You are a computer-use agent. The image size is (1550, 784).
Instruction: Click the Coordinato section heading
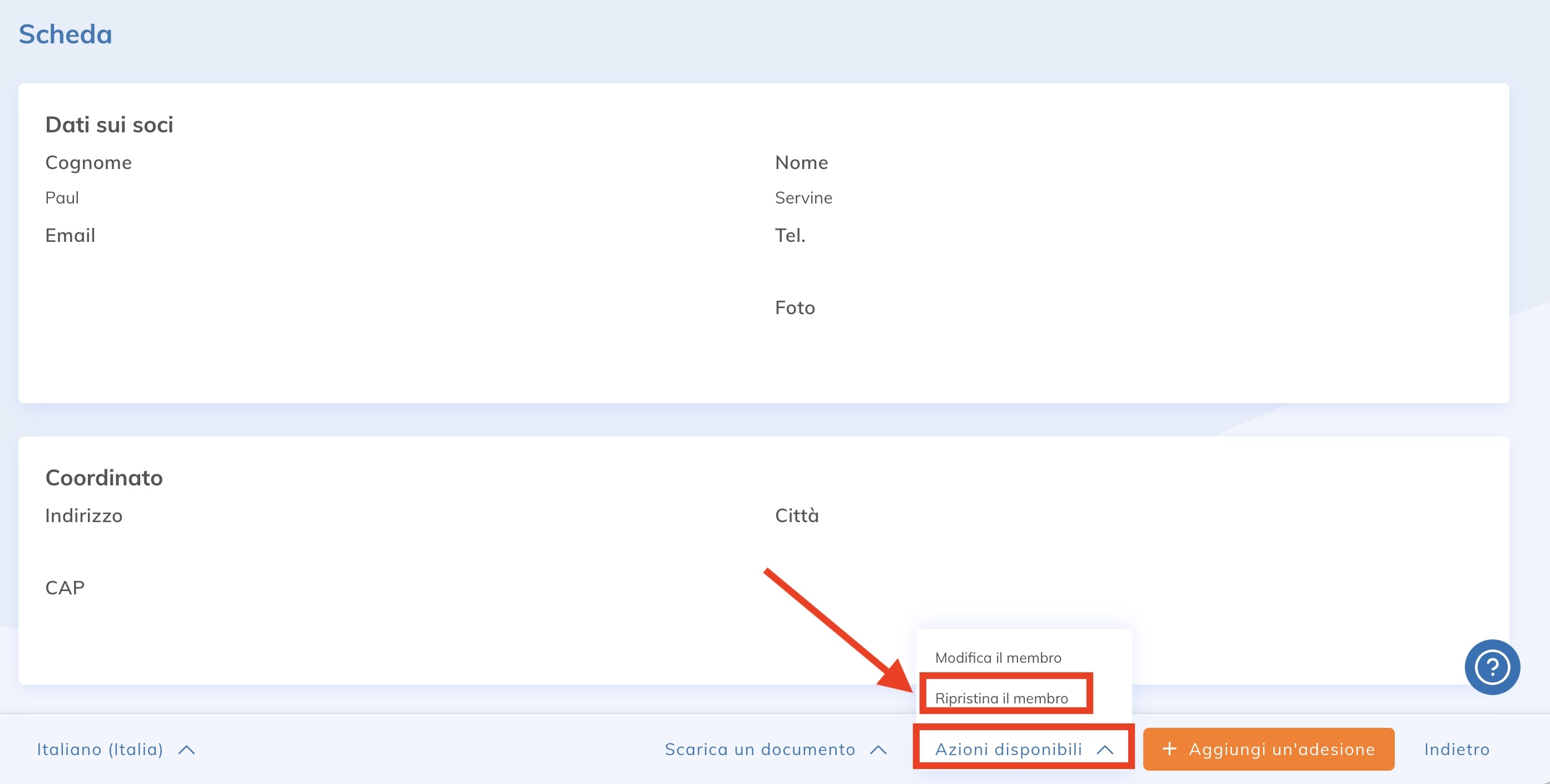coord(103,478)
